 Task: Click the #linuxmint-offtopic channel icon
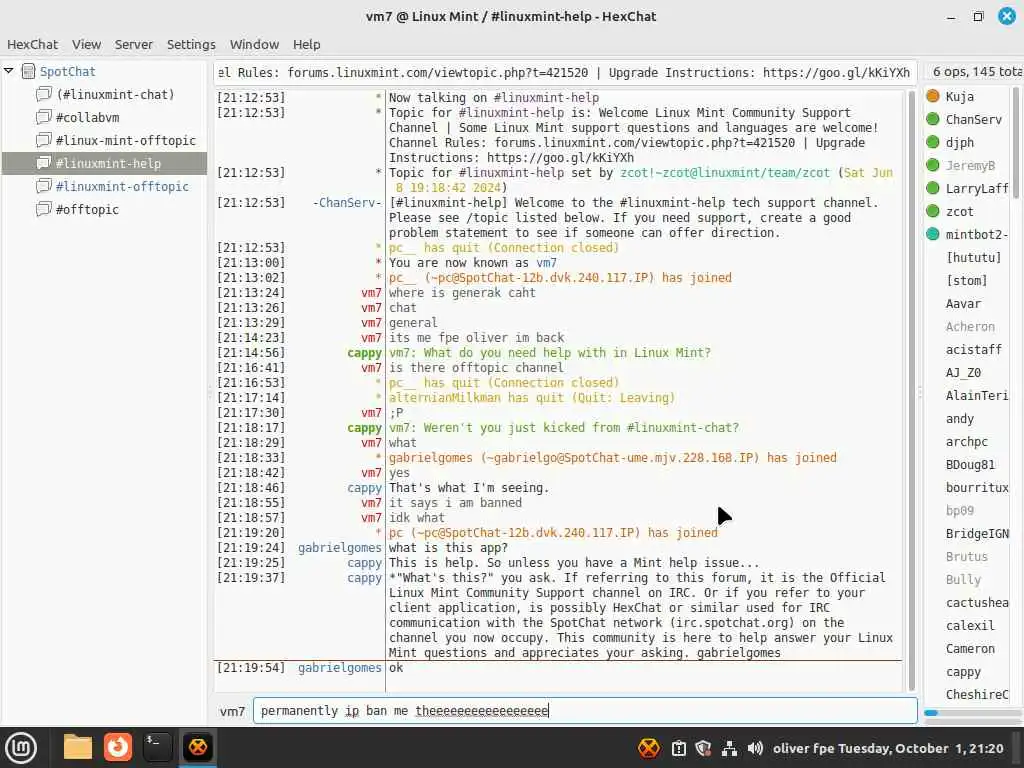(44, 185)
